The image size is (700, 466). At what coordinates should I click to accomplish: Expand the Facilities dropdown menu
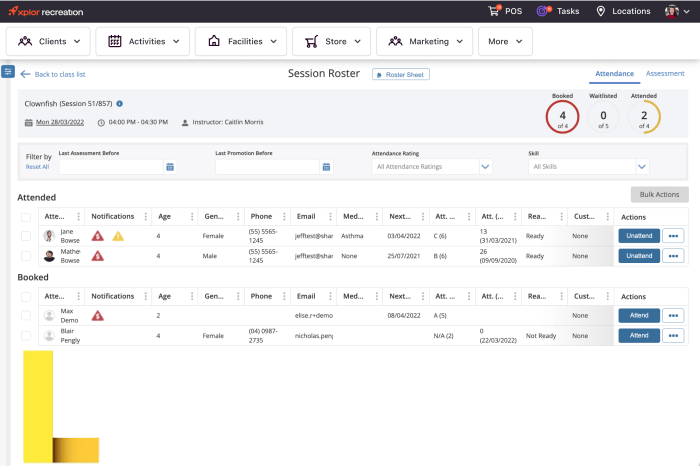[x=241, y=42]
